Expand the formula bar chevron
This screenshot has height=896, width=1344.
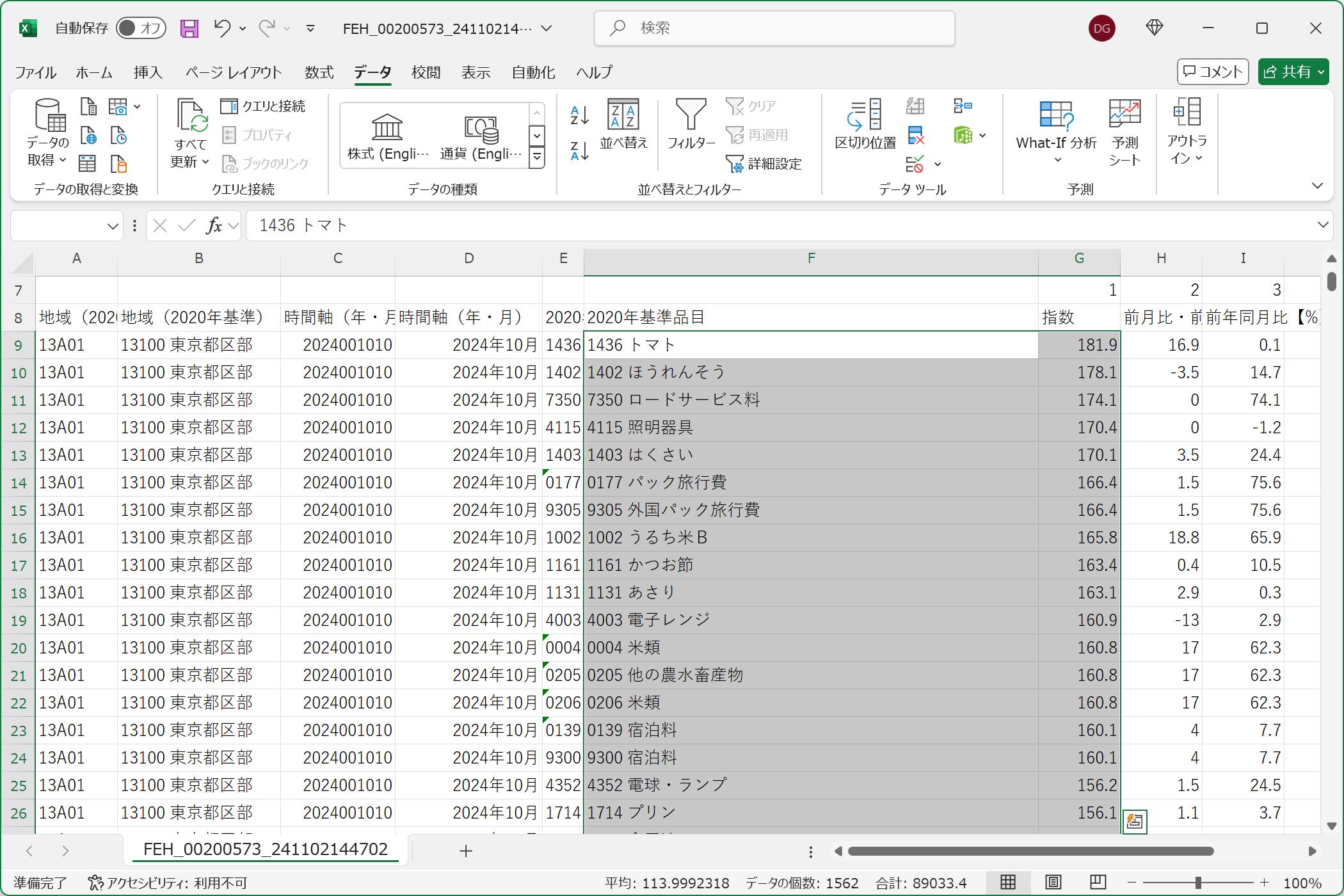coord(1323,225)
